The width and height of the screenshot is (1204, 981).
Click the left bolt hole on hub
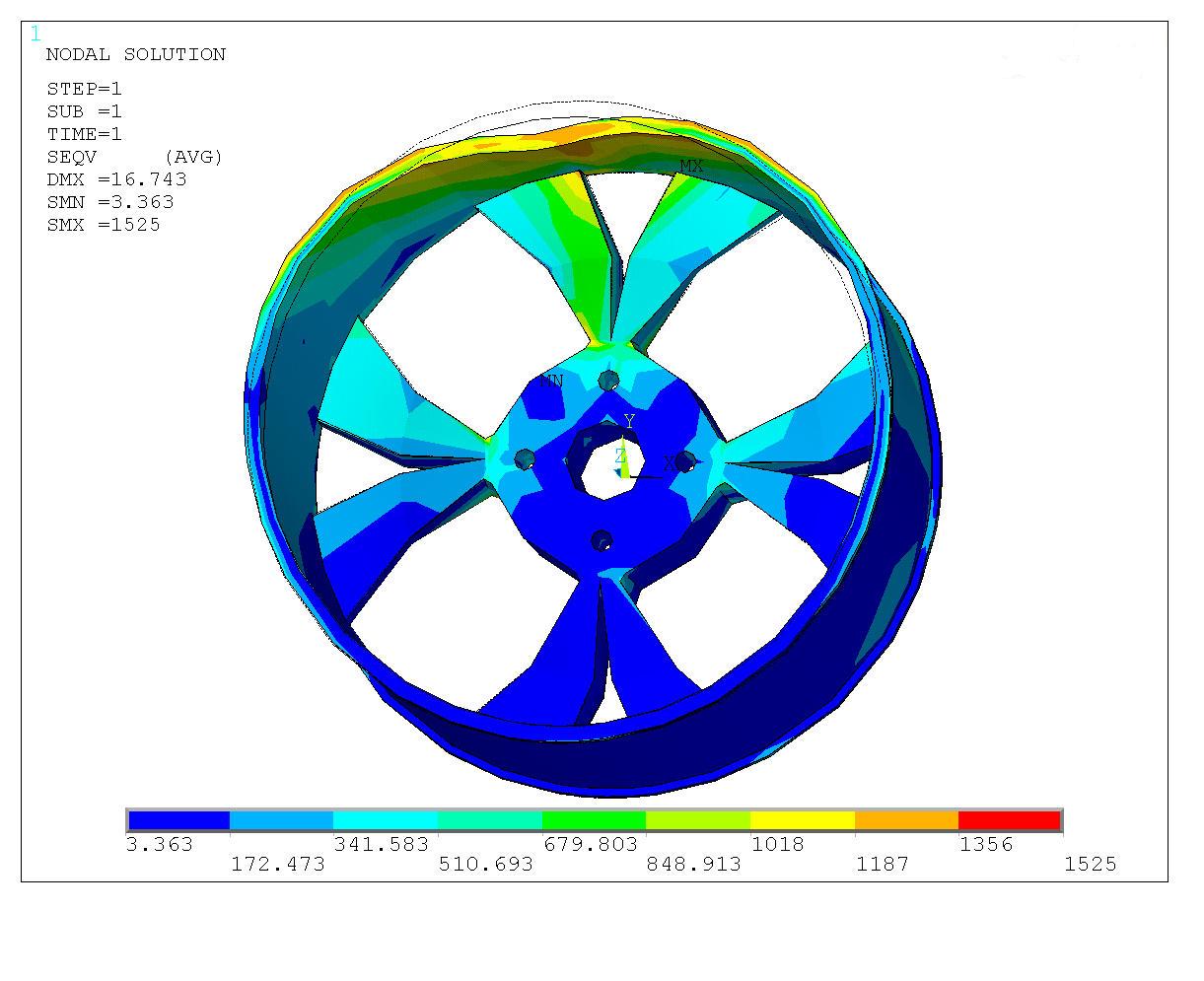coord(525,459)
